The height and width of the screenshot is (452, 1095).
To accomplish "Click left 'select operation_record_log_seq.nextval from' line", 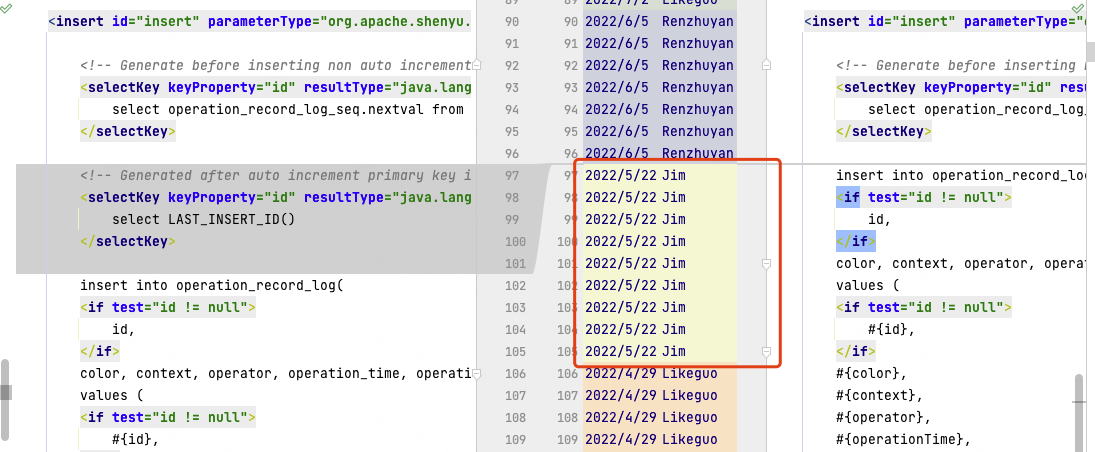I will click(288, 109).
